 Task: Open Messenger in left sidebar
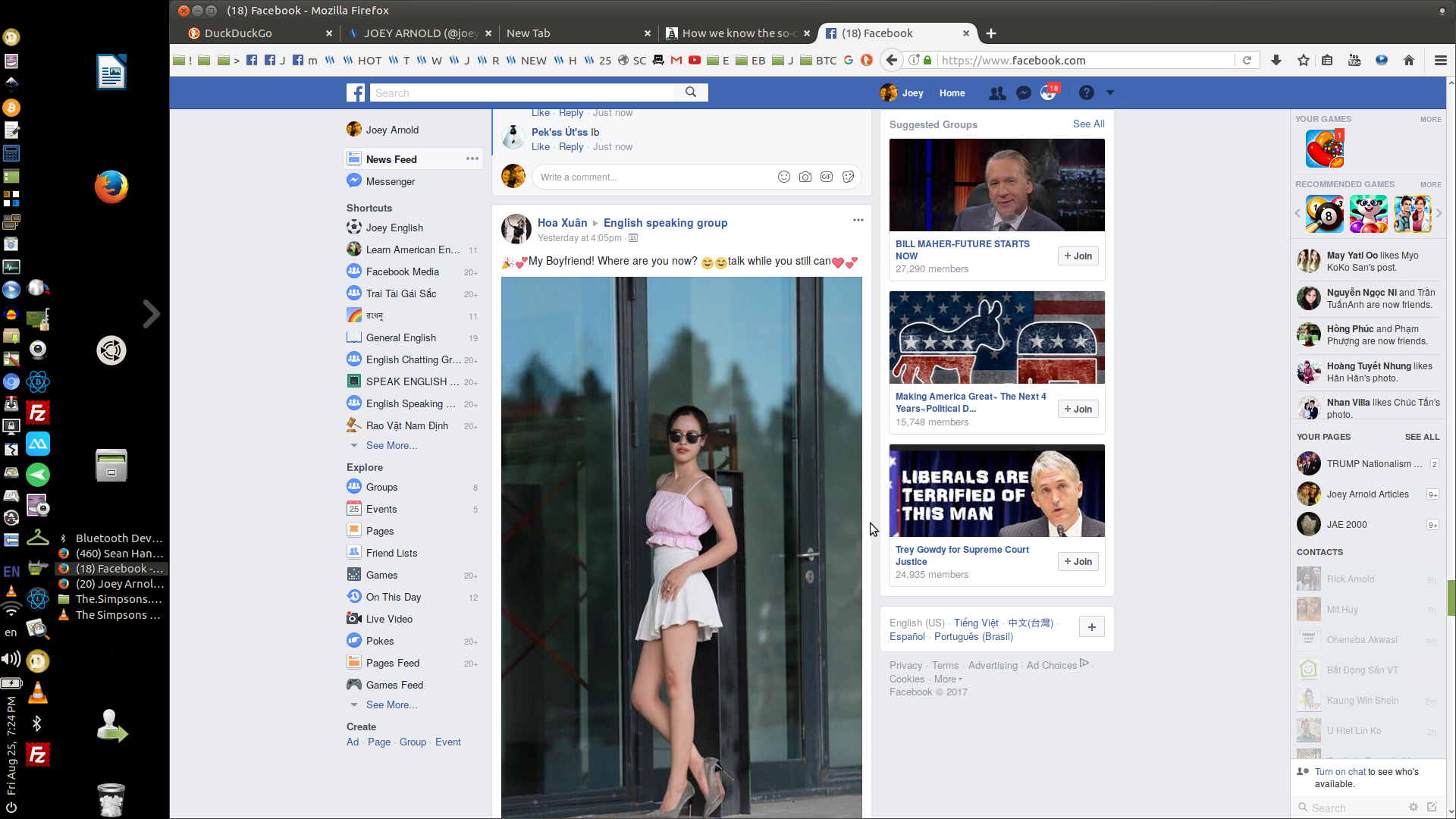click(390, 181)
